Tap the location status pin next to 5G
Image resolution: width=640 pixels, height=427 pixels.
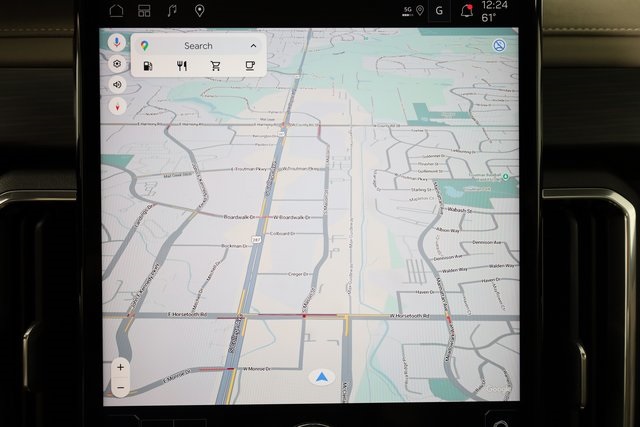[420, 11]
